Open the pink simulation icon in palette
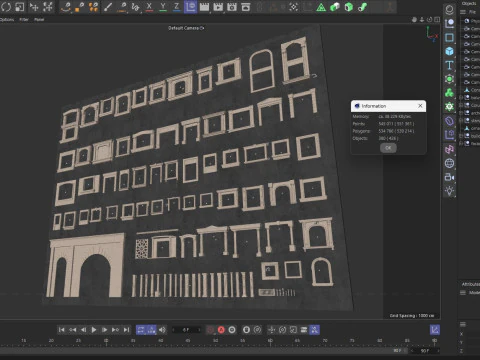 point(449,149)
